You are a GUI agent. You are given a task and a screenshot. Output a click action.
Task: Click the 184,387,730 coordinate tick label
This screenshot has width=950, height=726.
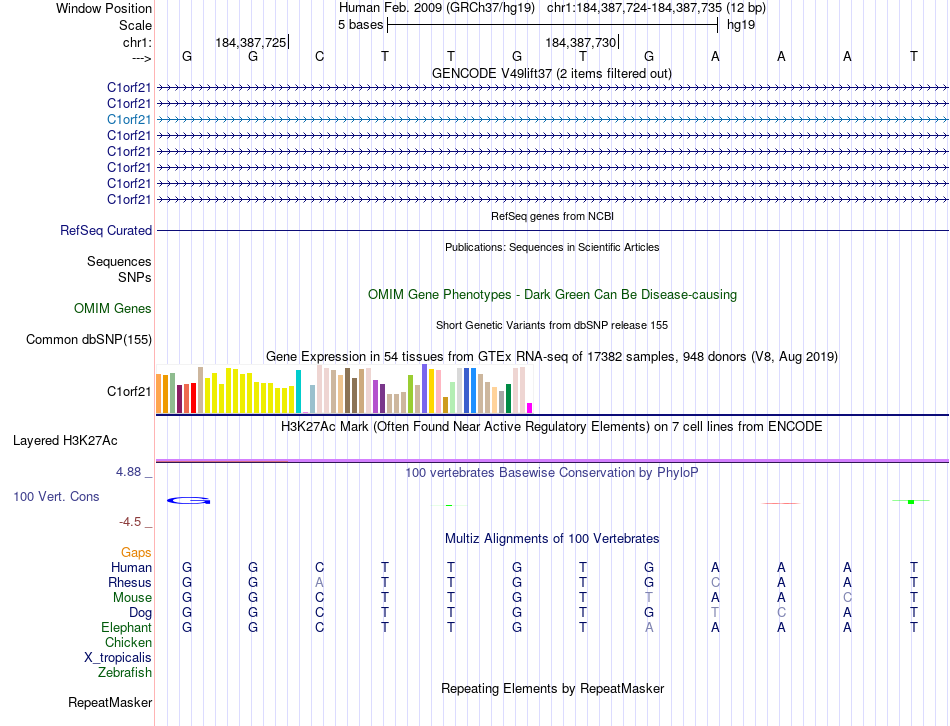click(580, 42)
